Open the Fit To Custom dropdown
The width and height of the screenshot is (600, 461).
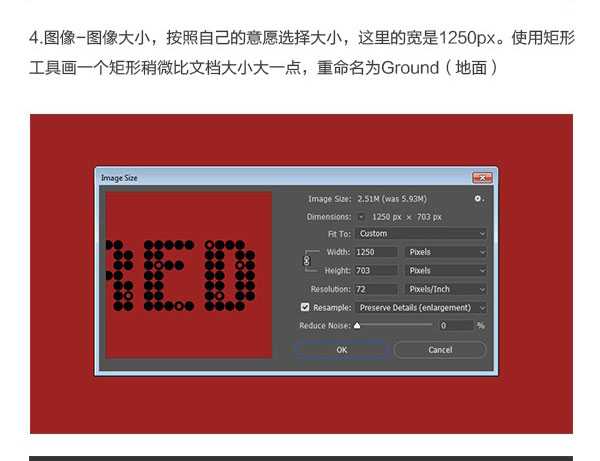coord(421,233)
